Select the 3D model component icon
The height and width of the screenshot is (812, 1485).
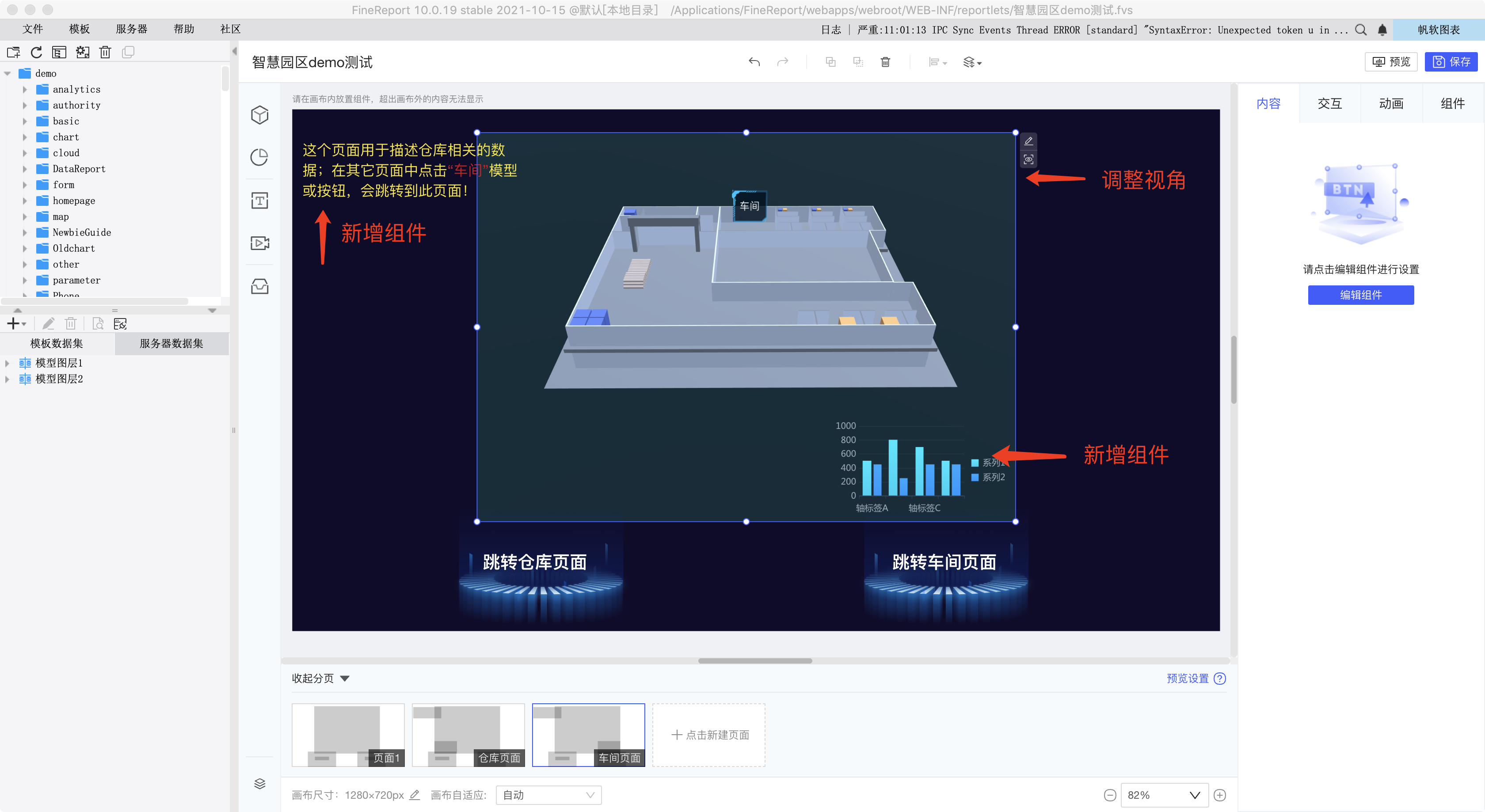[x=259, y=115]
